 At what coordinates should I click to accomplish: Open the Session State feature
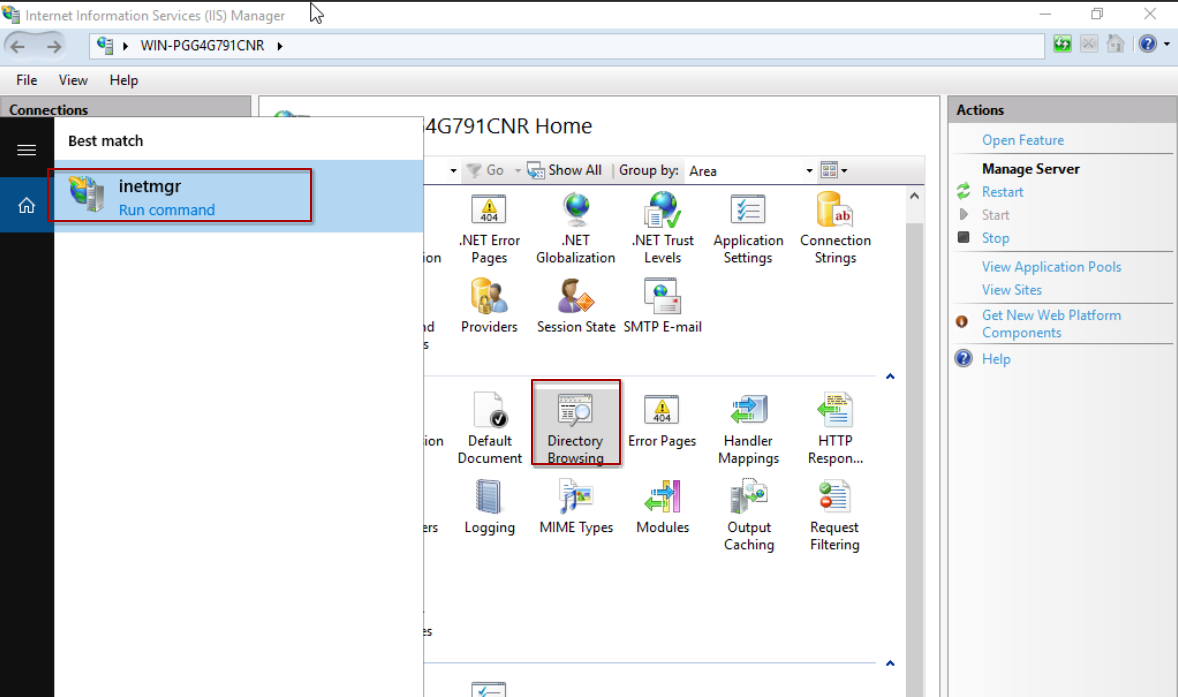576,306
